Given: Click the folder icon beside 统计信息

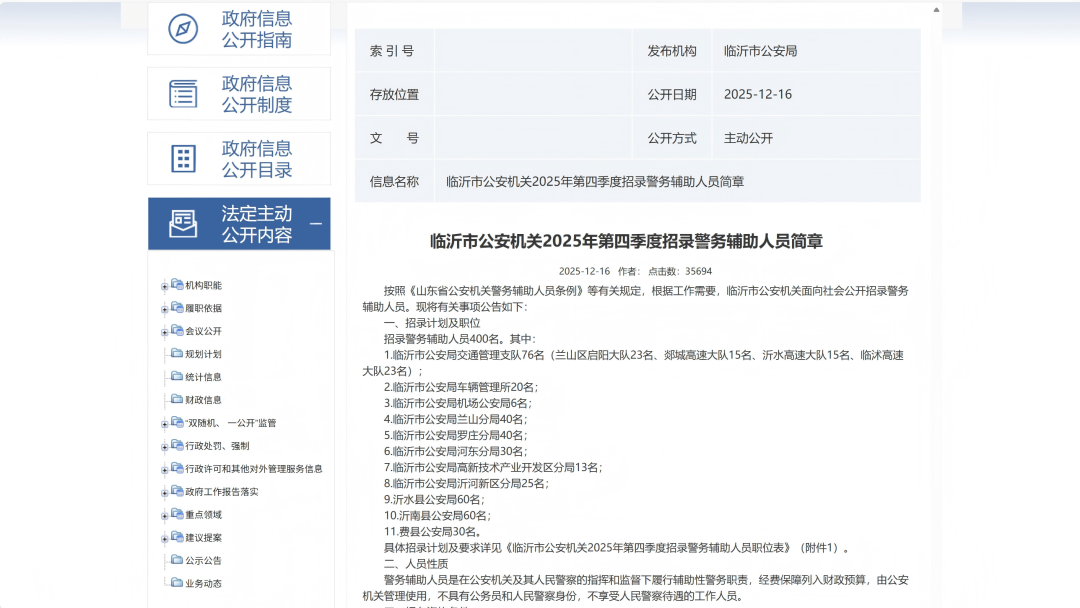Looking at the screenshot, I should tap(177, 377).
